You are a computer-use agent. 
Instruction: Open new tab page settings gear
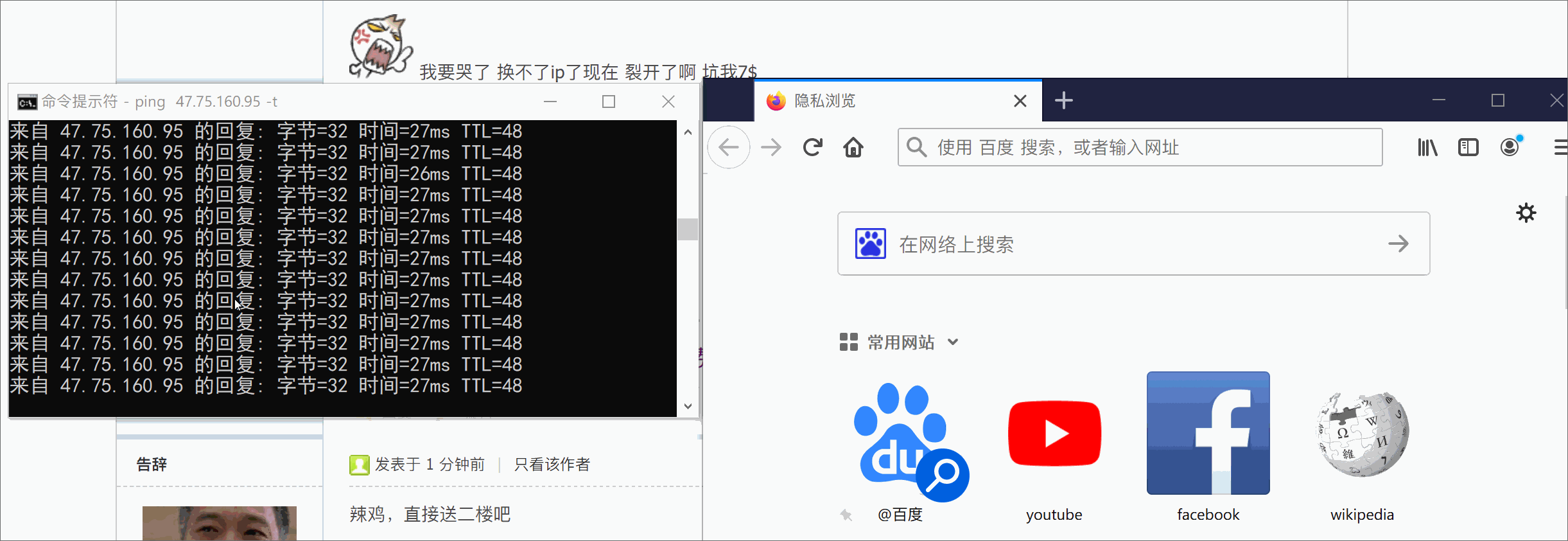tap(1526, 213)
